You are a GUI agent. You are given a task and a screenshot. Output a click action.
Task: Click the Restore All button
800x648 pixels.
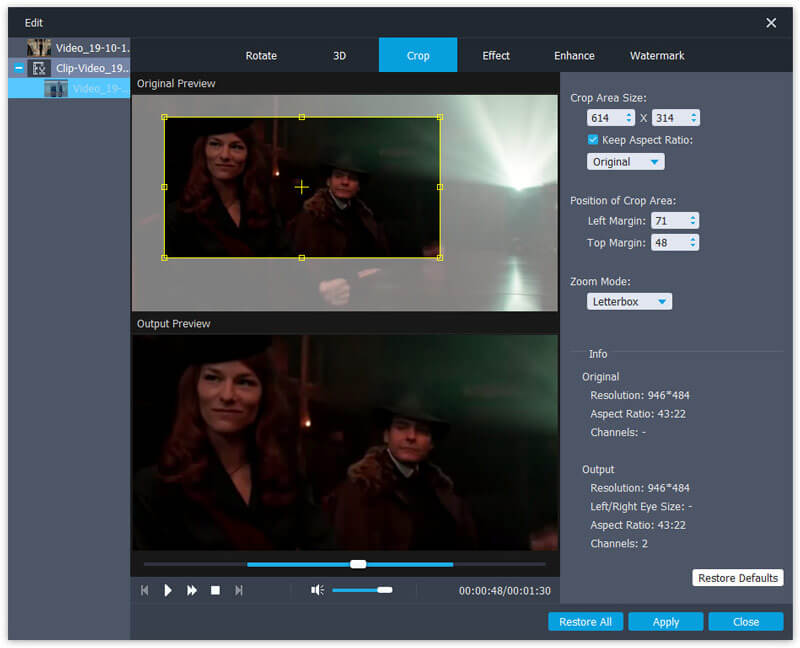click(x=586, y=622)
